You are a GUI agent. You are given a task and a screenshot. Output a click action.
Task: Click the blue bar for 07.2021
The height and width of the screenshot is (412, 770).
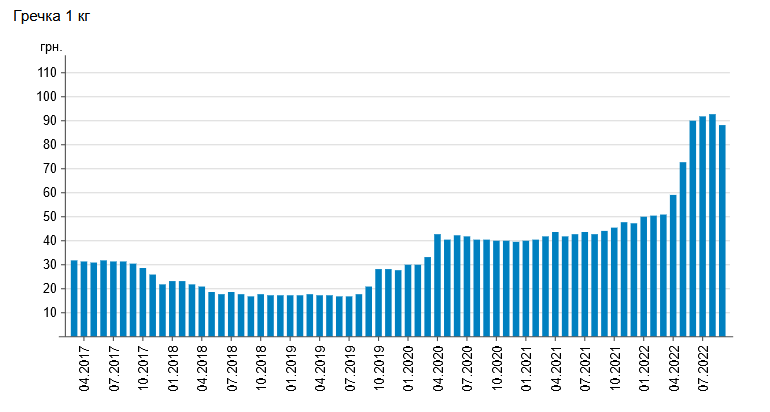(585, 284)
